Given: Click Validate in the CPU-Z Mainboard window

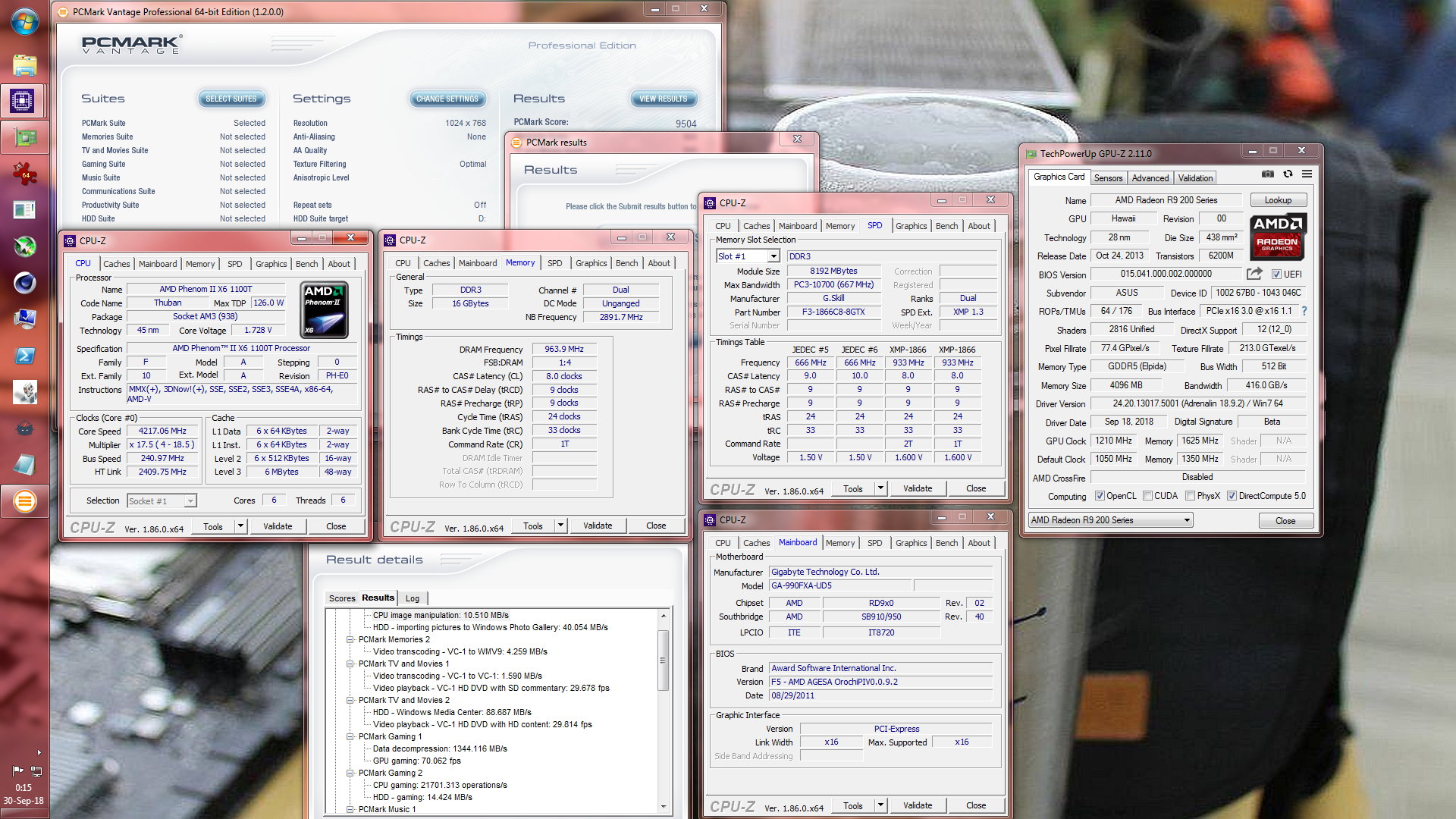Looking at the screenshot, I should click(x=918, y=805).
